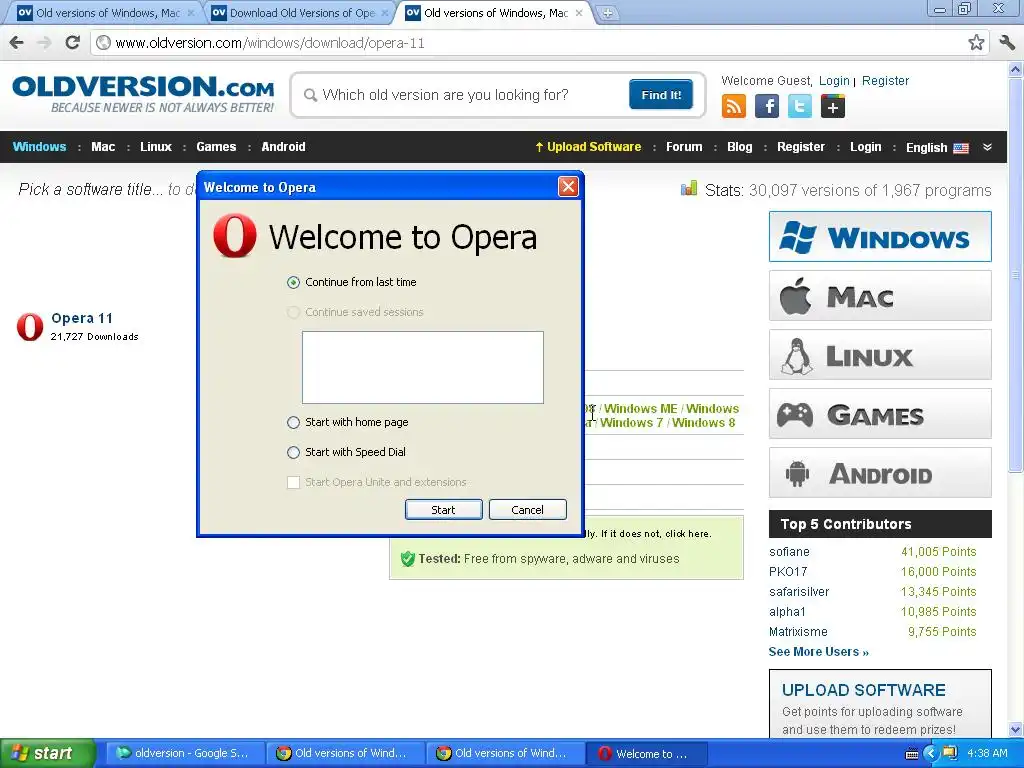1024x768 pixels.
Task: Click the OLDVERSION.COM logo
Action: coord(143,95)
